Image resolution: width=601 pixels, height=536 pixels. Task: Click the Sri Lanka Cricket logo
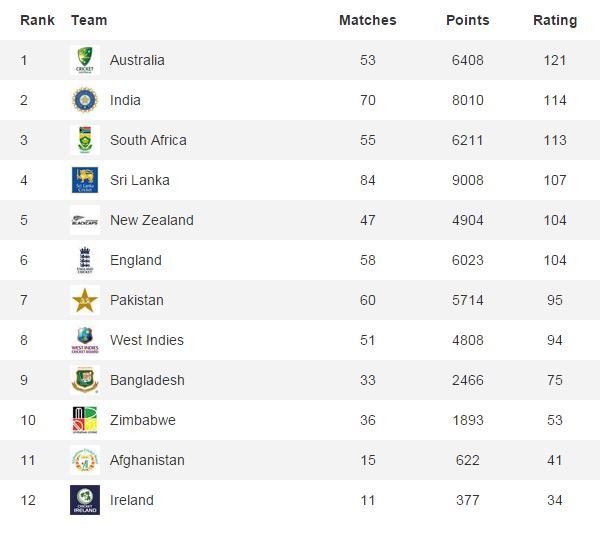pos(85,180)
